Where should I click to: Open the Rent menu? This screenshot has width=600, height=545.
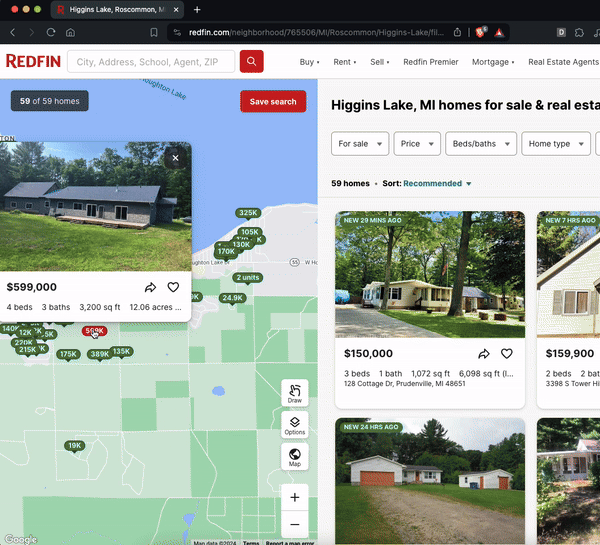[344, 62]
